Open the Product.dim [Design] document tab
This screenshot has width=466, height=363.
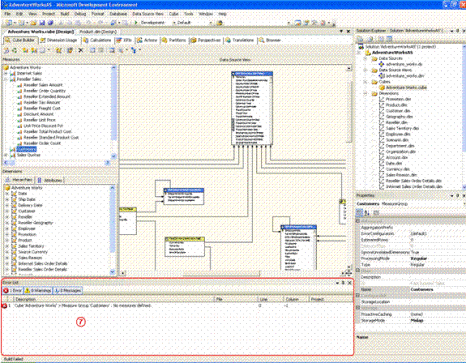coord(98,32)
